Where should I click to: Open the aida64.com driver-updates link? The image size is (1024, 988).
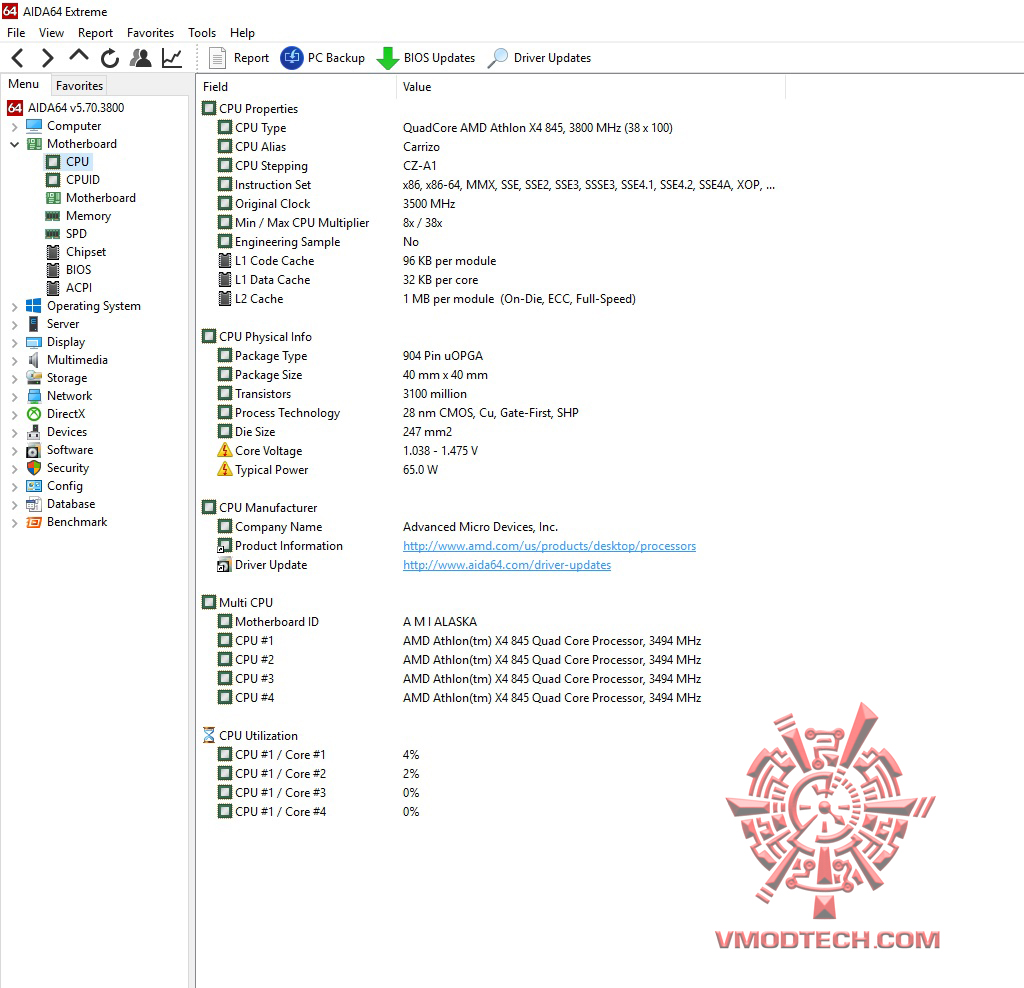pos(507,565)
